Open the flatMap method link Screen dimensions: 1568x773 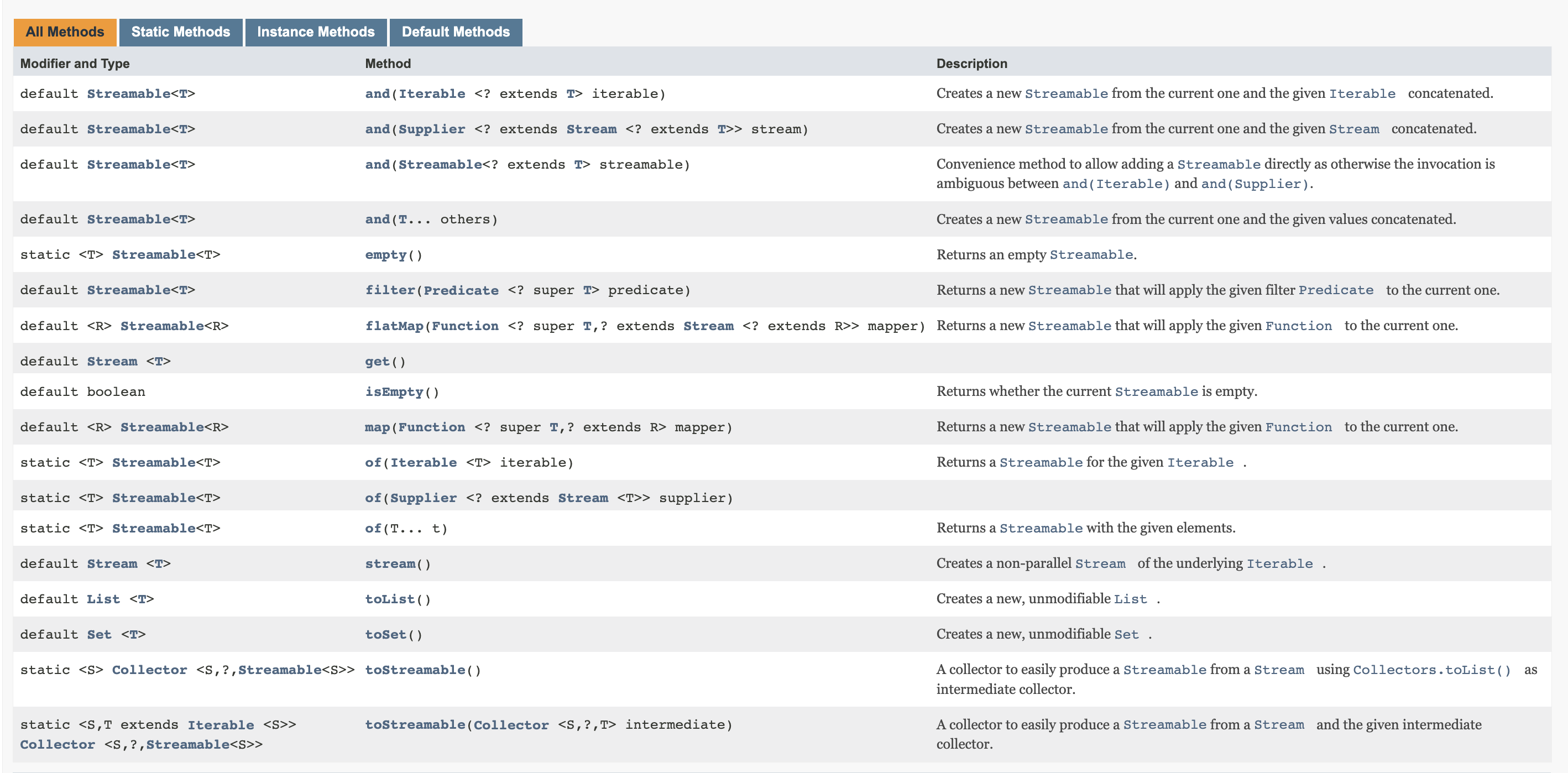394,326
